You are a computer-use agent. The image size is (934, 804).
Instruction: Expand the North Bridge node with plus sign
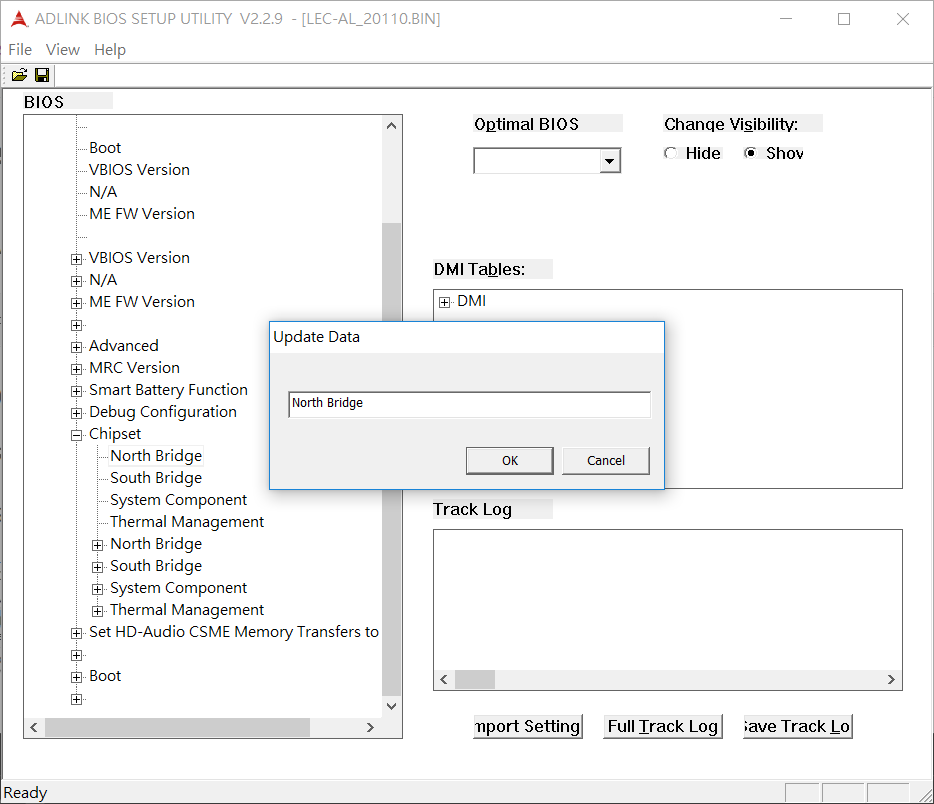(x=98, y=545)
